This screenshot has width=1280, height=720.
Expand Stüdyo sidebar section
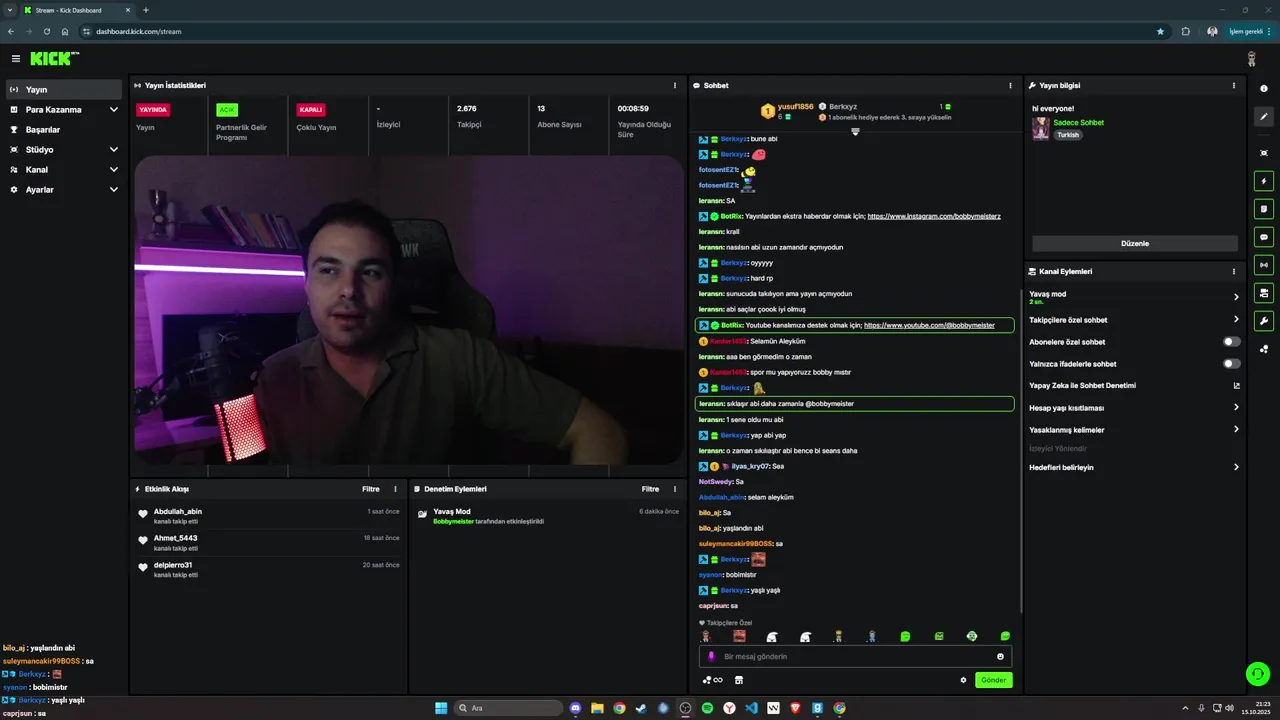pos(113,149)
